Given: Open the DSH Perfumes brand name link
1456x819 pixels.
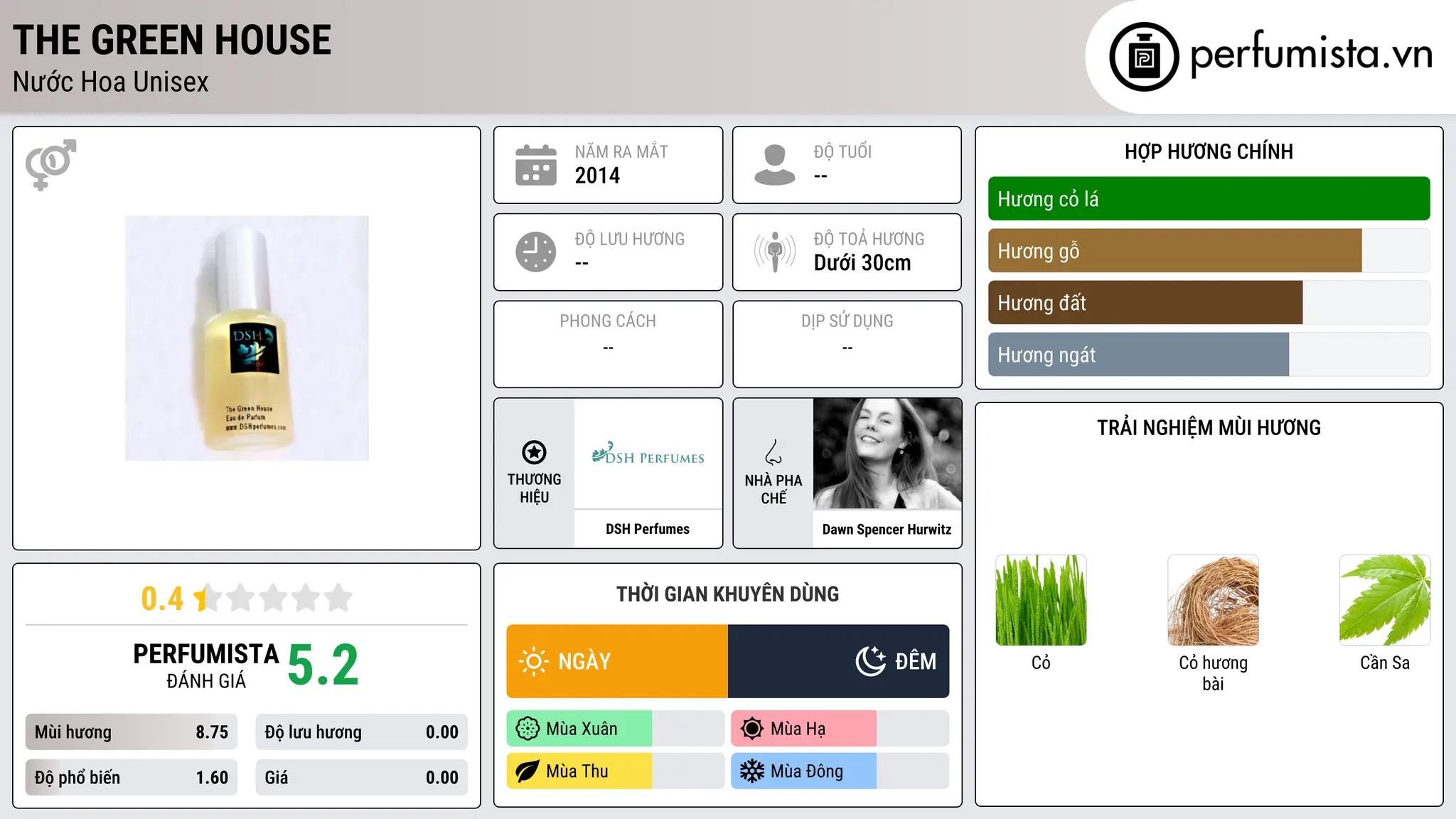Looking at the screenshot, I should coord(648,529).
